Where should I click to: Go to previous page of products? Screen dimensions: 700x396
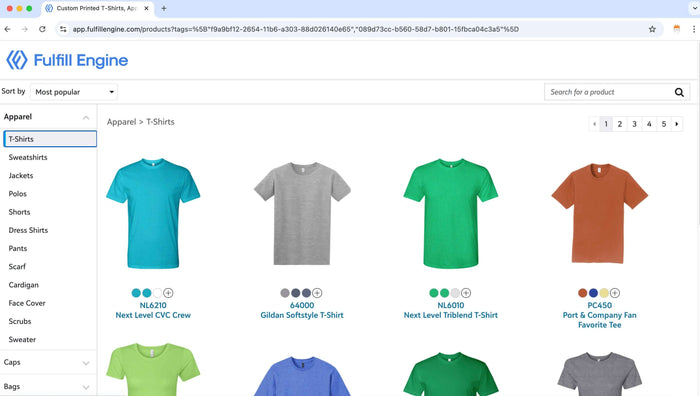point(594,124)
